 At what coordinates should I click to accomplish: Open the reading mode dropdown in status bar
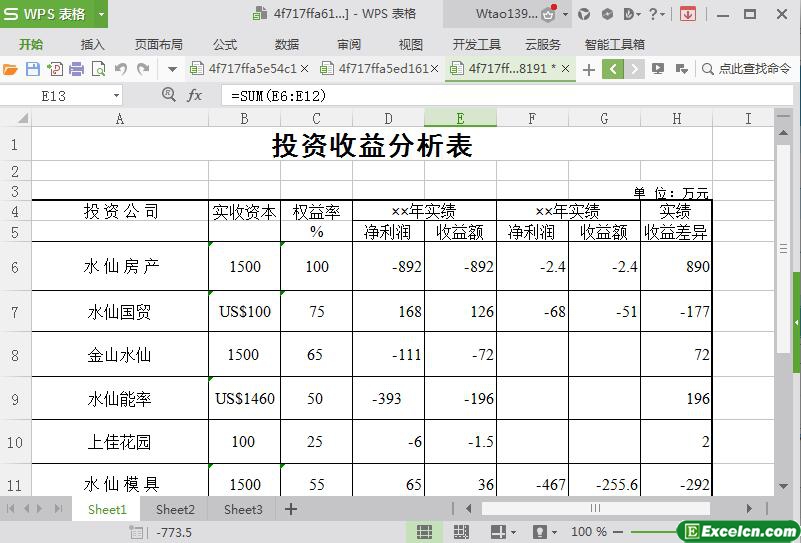(513, 532)
